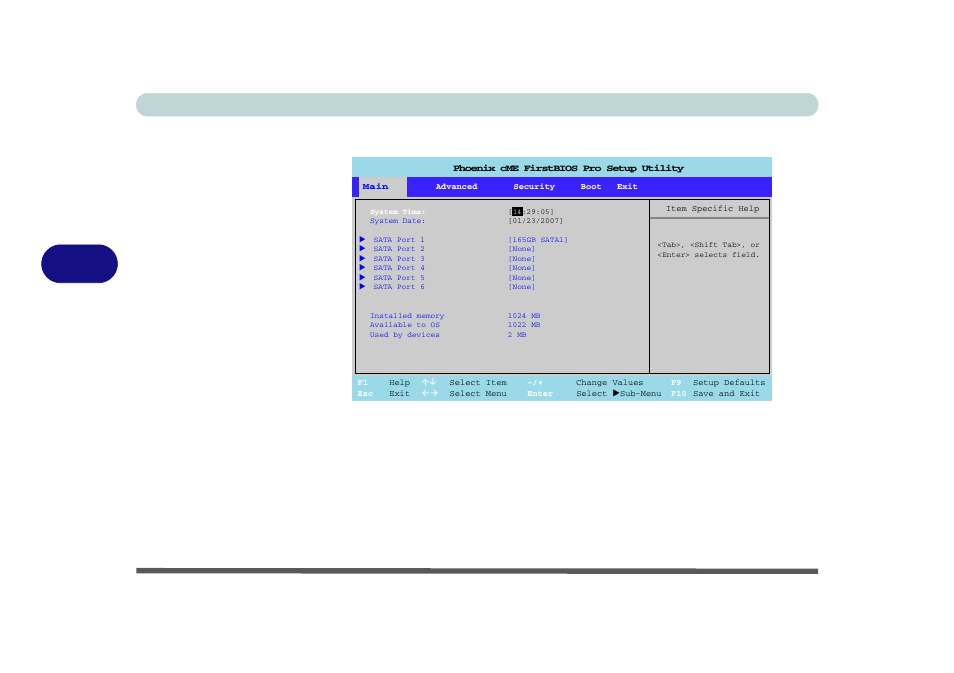
Task: Expand SATA Port 5 submenu arrow
Action: (362, 277)
